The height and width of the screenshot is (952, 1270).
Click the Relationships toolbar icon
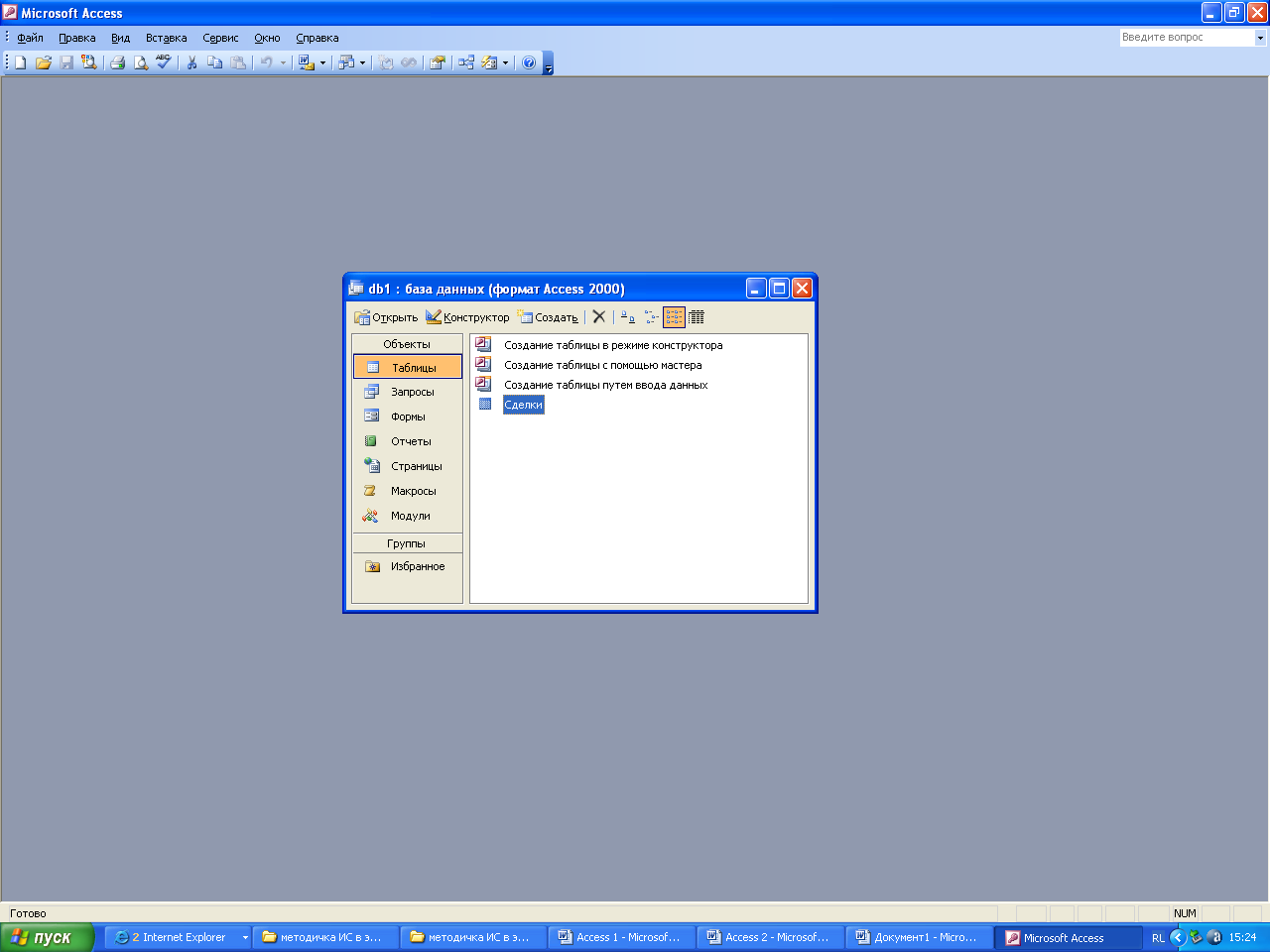point(466,62)
